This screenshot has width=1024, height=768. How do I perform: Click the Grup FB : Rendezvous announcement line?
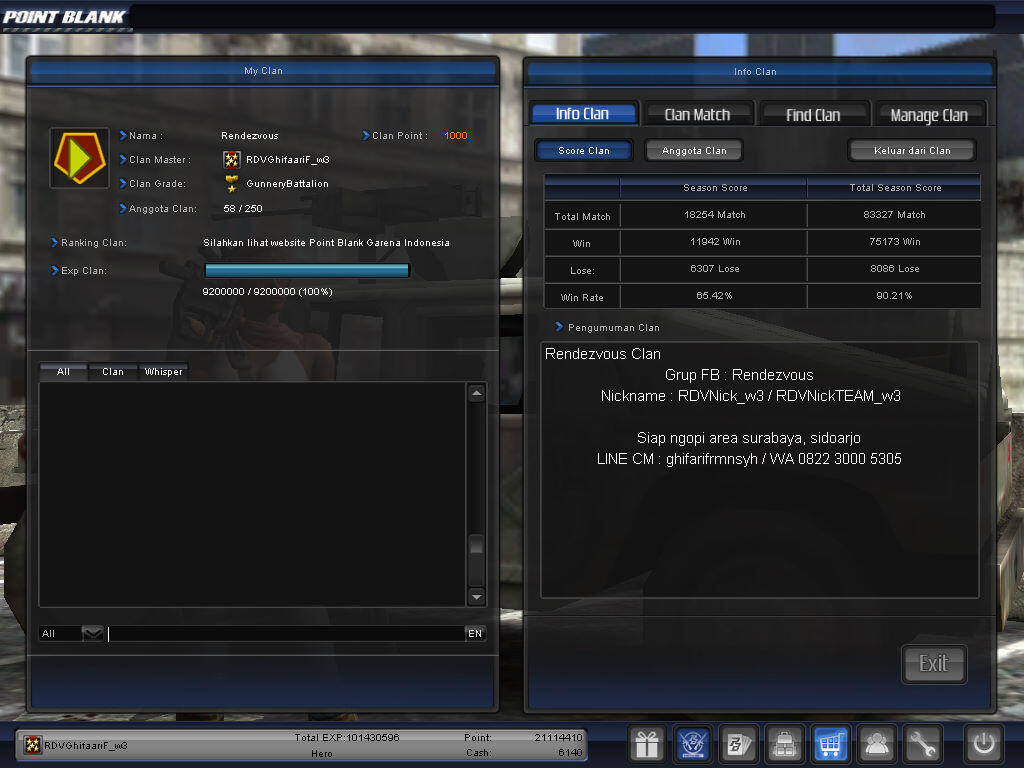coord(739,375)
